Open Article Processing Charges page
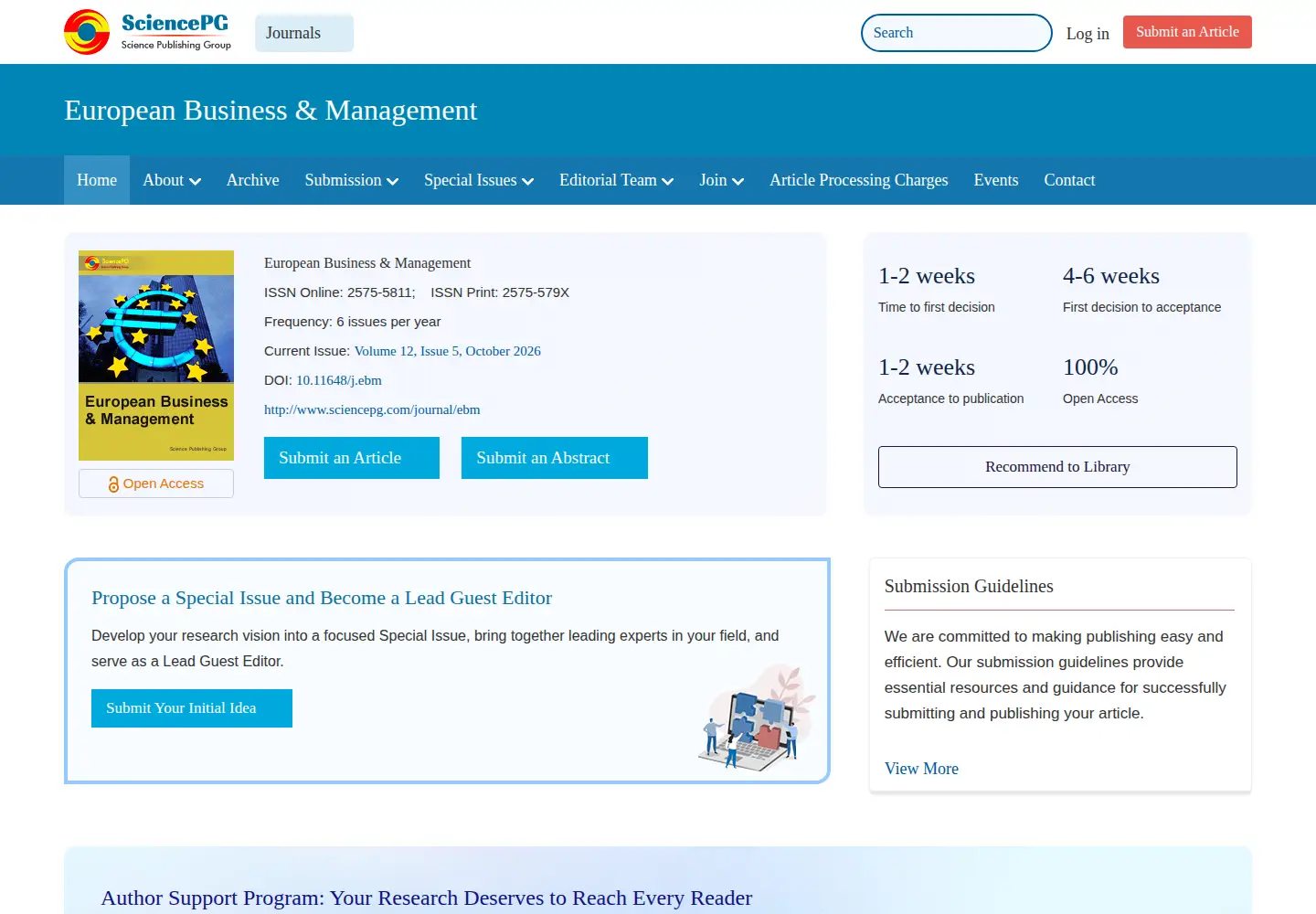 tap(859, 180)
